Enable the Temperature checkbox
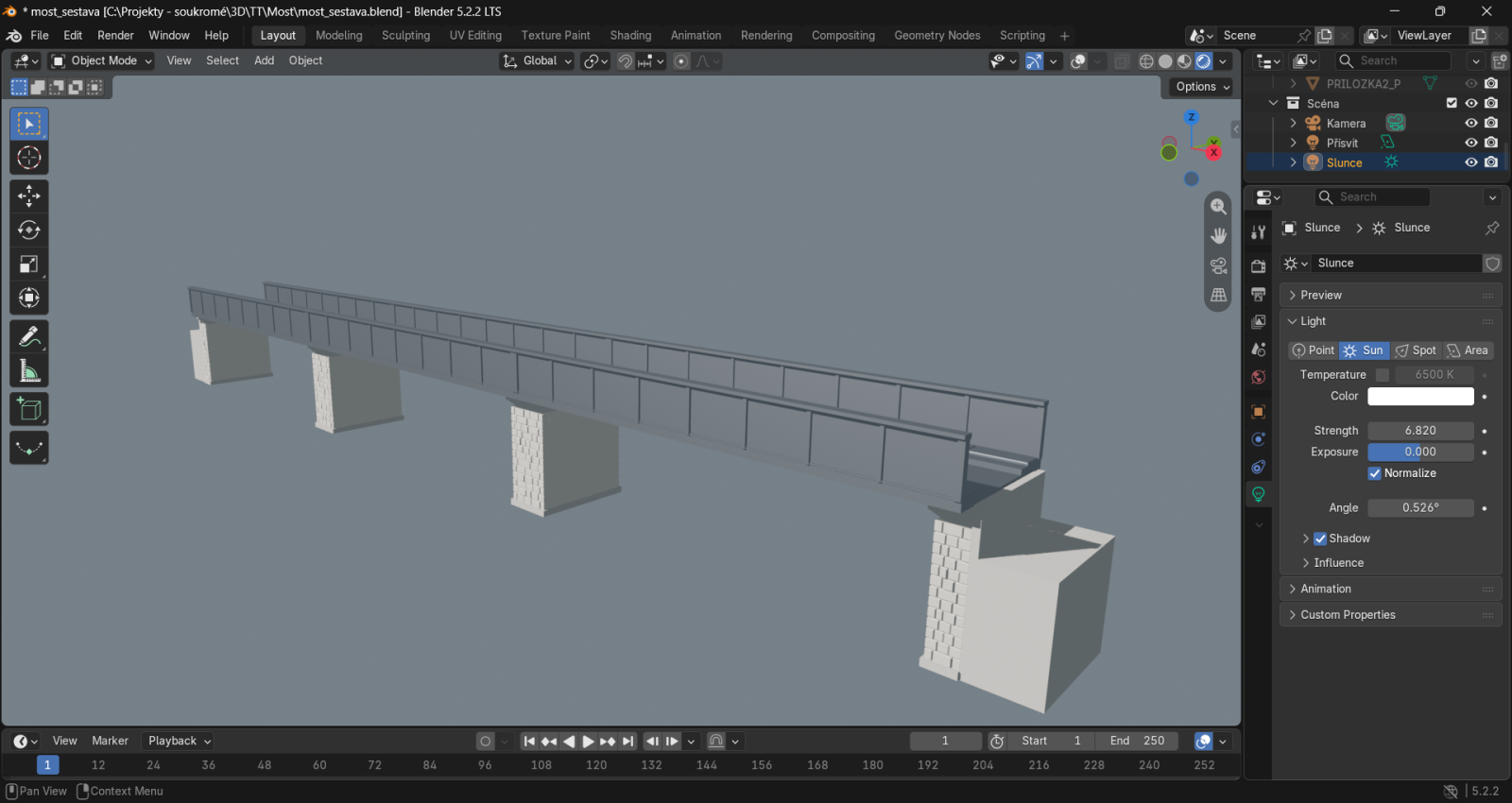 pos(1383,375)
